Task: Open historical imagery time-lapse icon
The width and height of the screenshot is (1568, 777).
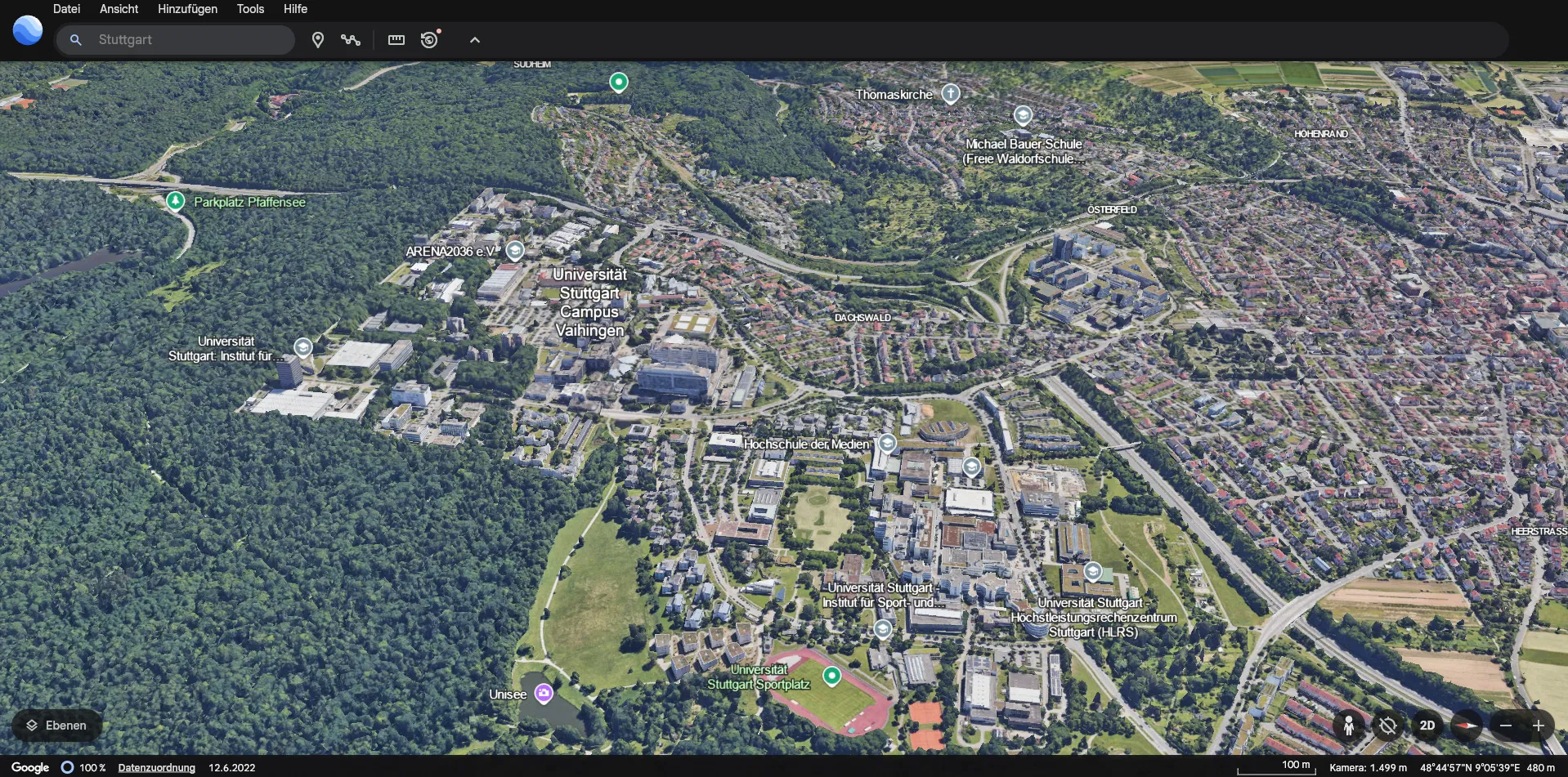Action: click(x=430, y=40)
